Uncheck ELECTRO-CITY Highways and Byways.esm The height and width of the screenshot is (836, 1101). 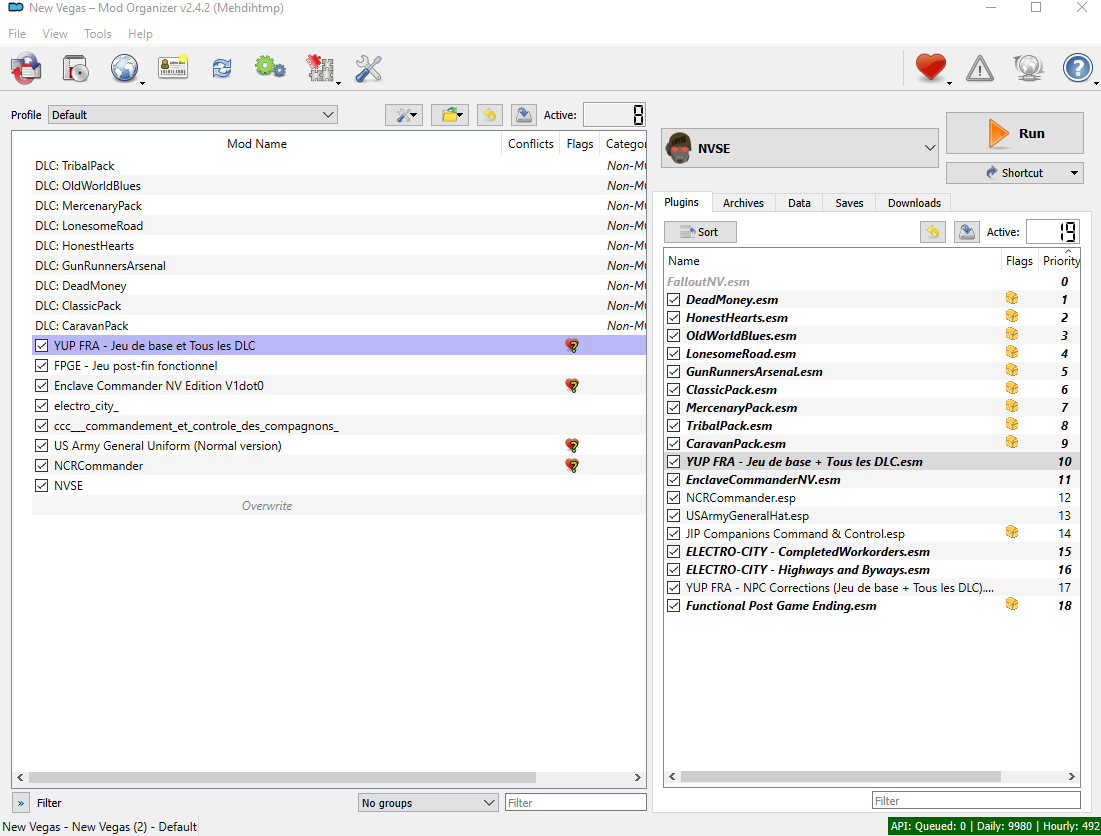pyautogui.click(x=673, y=570)
